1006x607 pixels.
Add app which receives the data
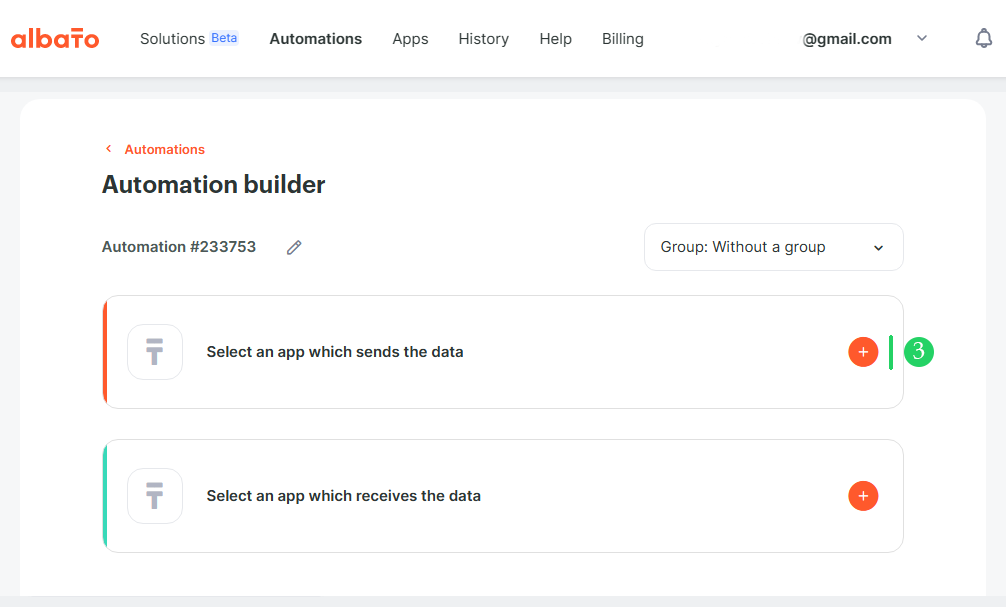863,496
